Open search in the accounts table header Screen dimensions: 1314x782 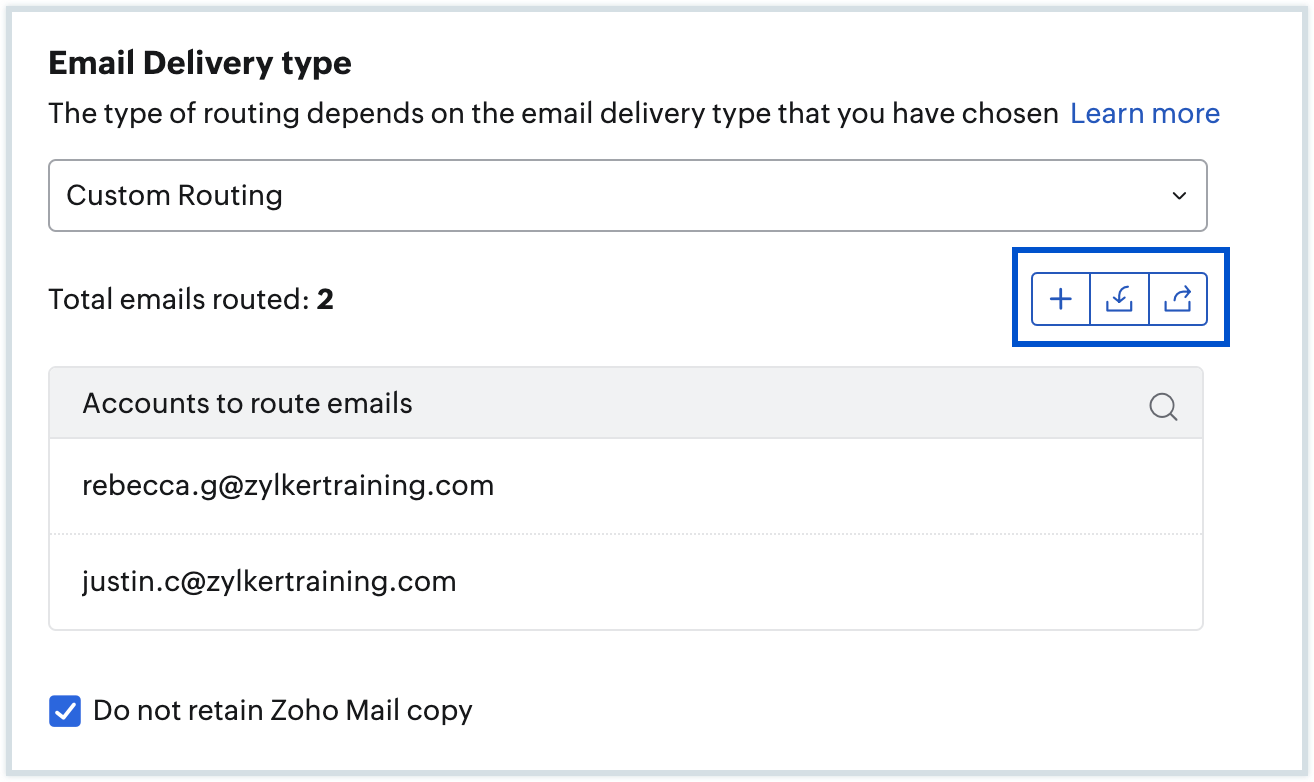coord(1163,406)
